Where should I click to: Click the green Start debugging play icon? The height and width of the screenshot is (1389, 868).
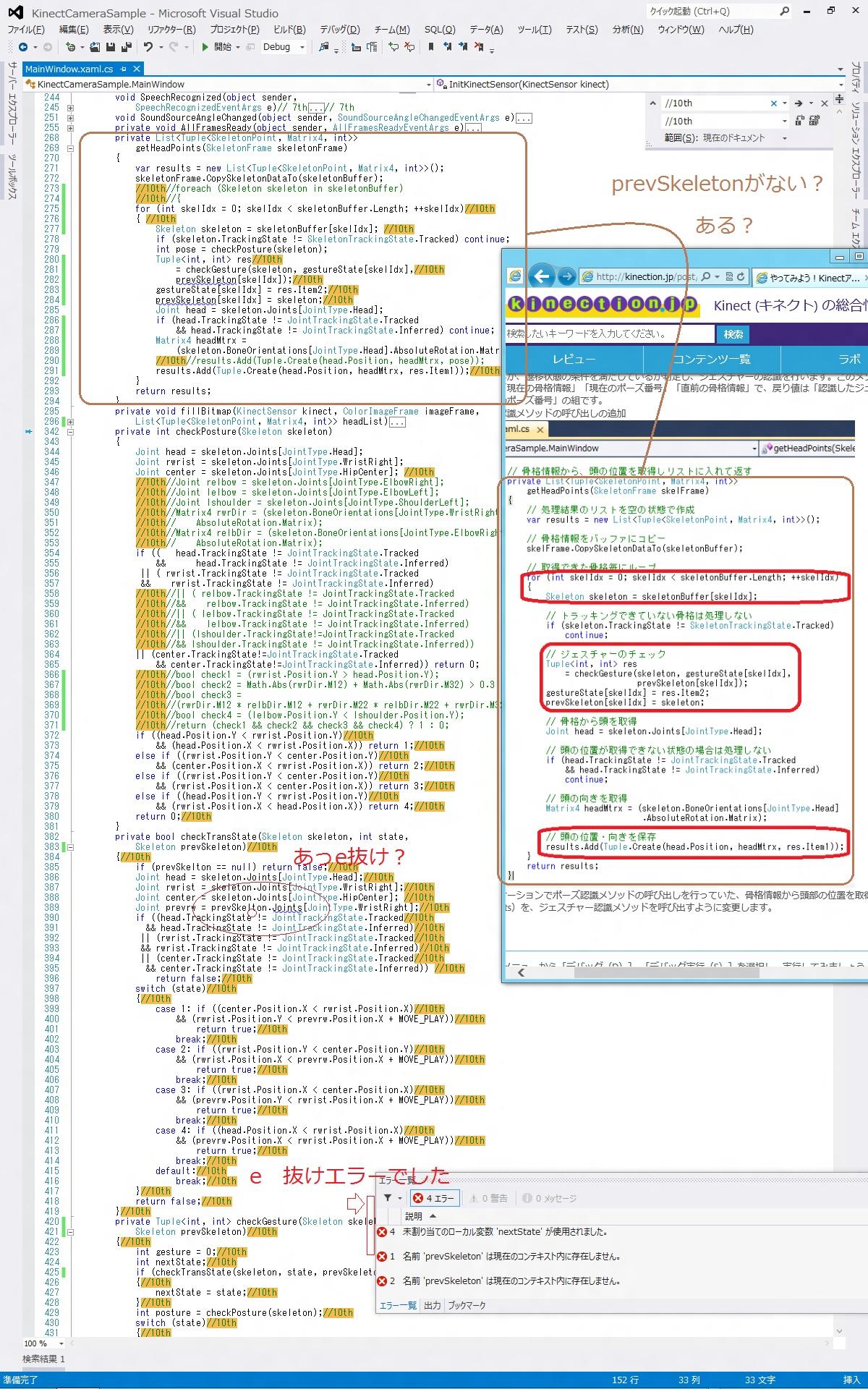(x=205, y=47)
